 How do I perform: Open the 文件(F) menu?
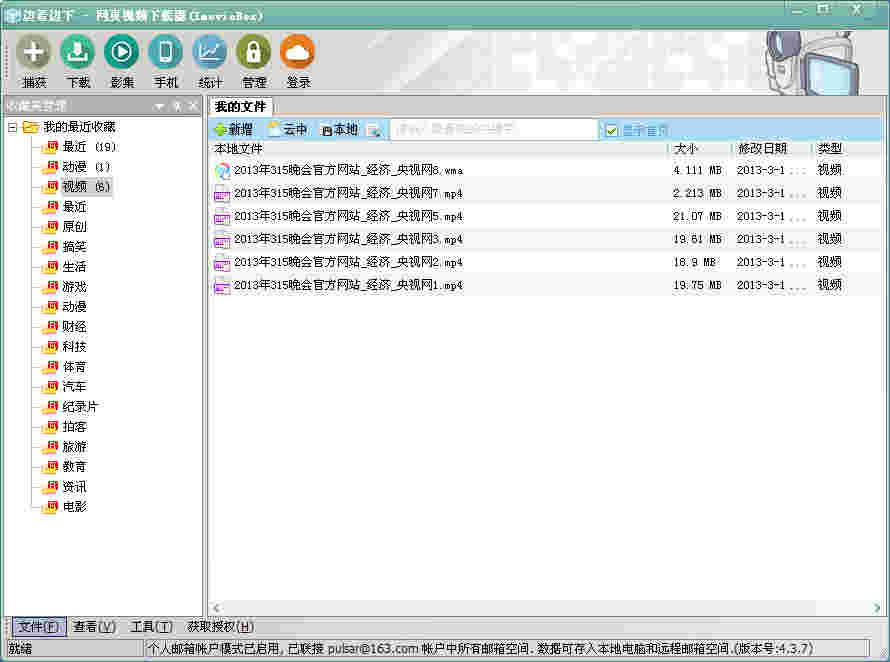click(38, 627)
